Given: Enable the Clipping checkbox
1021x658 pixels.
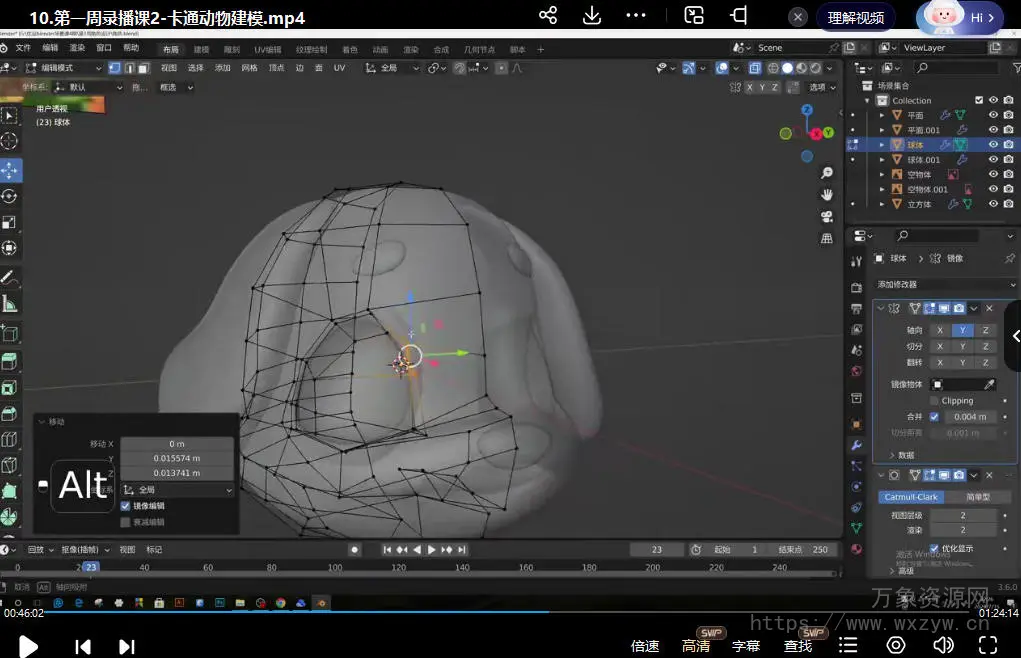Looking at the screenshot, I should [x=934, y=401].
